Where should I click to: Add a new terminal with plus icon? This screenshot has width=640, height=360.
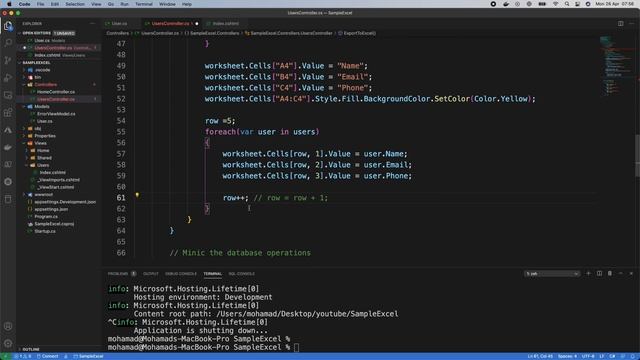click(588, 273)
